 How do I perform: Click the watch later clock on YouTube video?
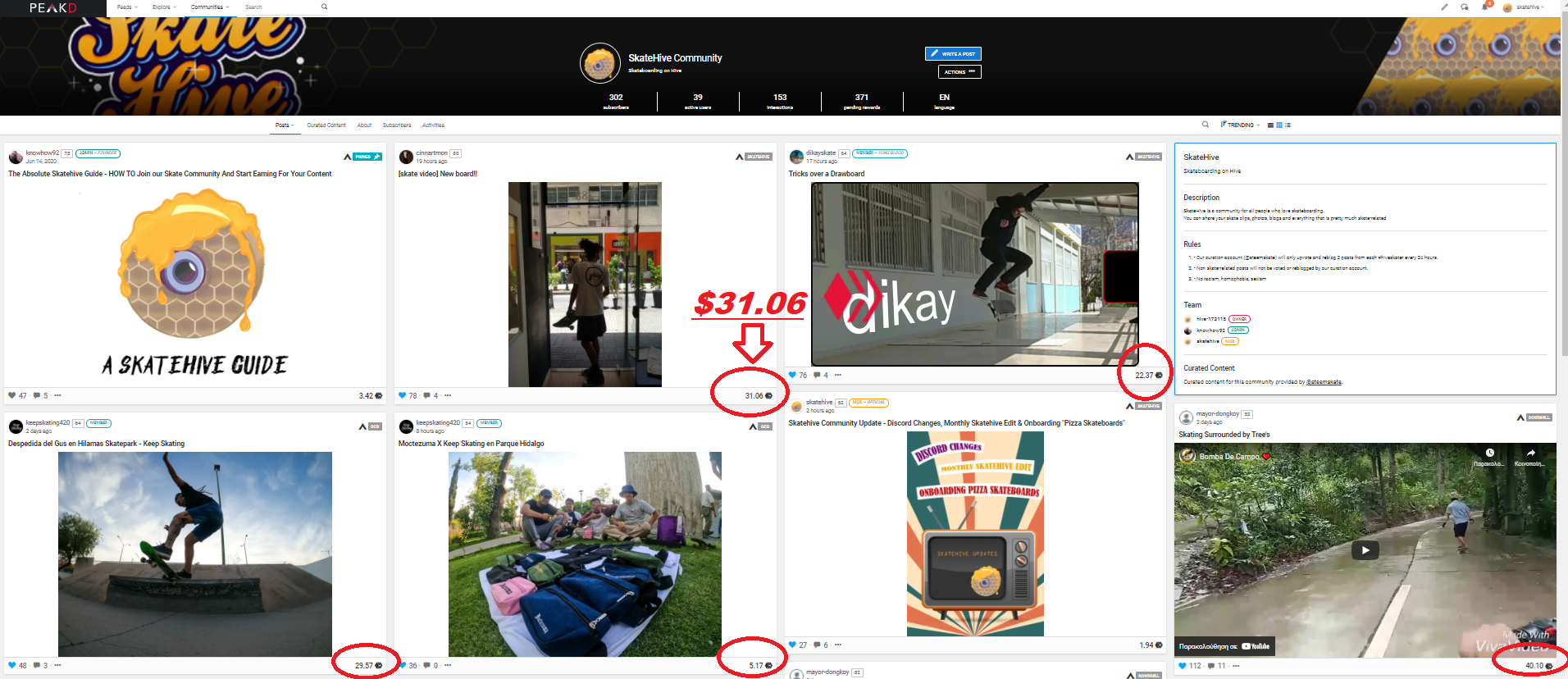1490,453
